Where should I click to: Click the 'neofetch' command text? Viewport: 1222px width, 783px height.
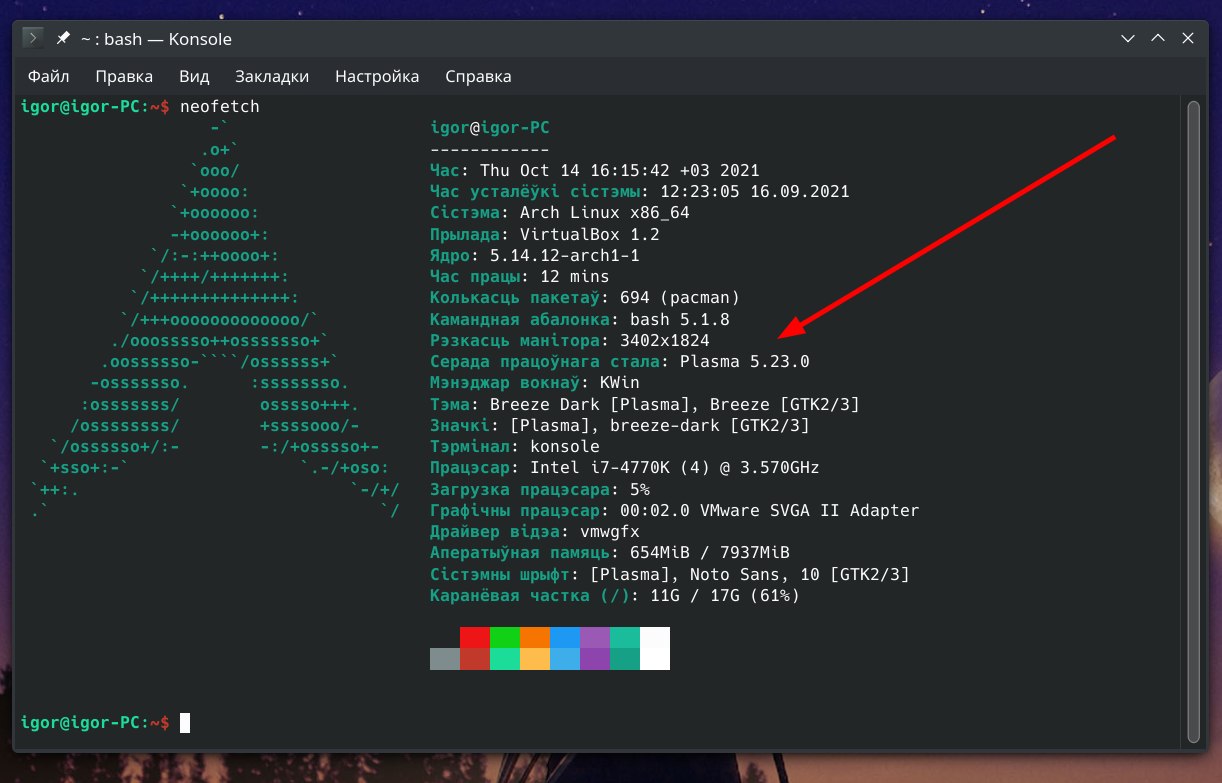click(220, 107)
